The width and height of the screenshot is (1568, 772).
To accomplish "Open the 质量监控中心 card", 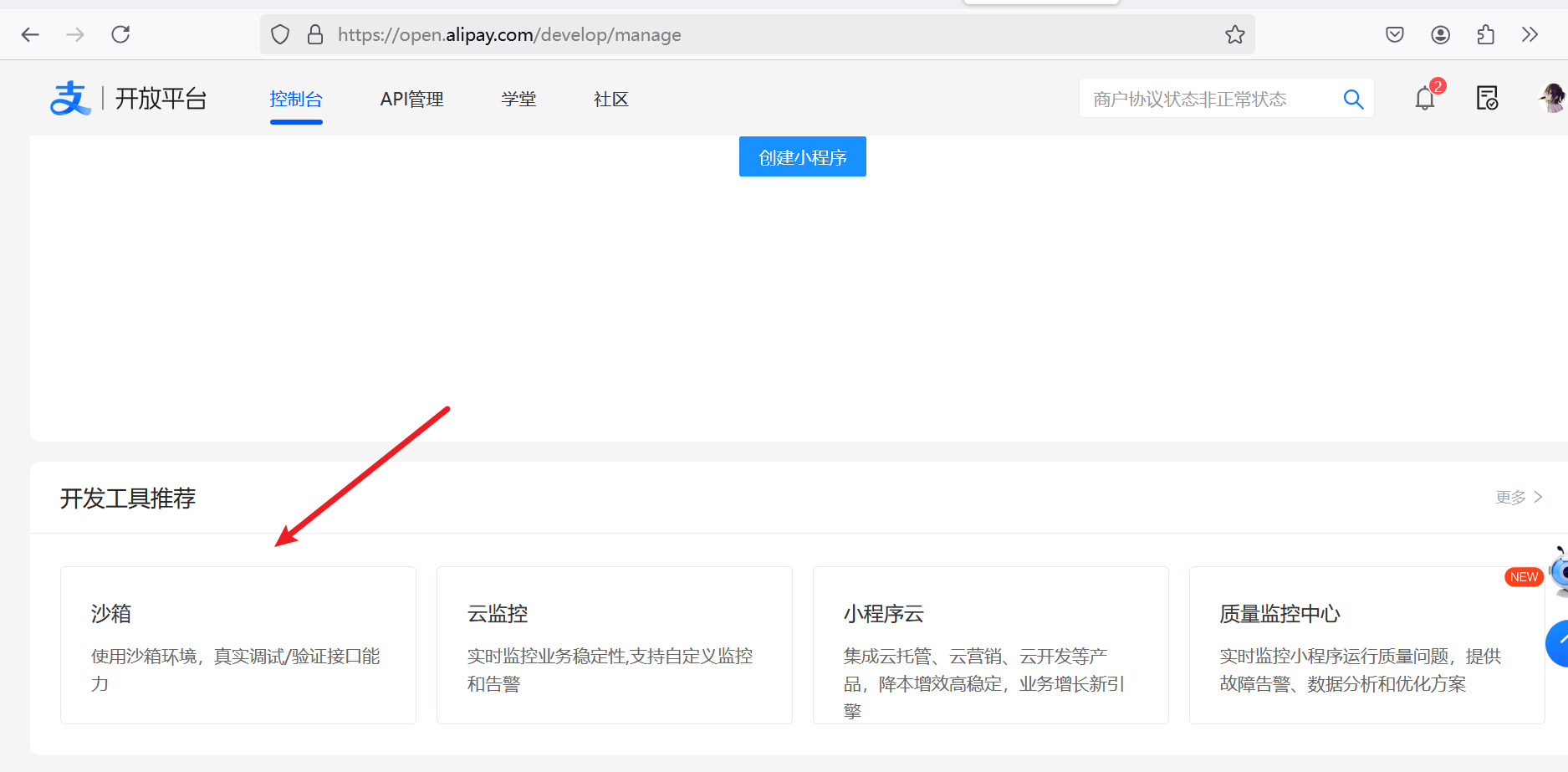I will (1366, 645).
